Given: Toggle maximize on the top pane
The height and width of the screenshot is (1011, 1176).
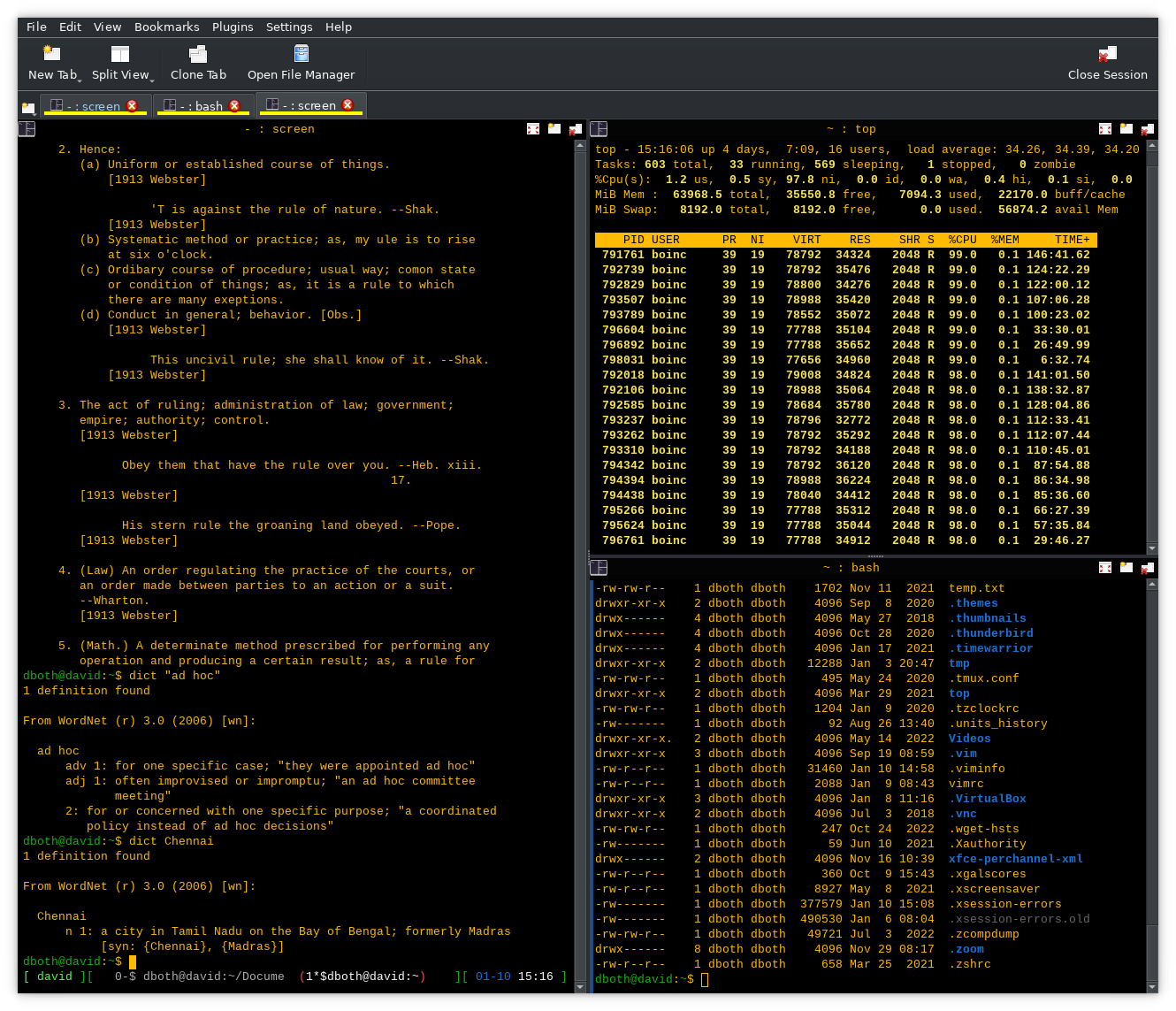Looking at the screenshot, I should [1105, 129].
